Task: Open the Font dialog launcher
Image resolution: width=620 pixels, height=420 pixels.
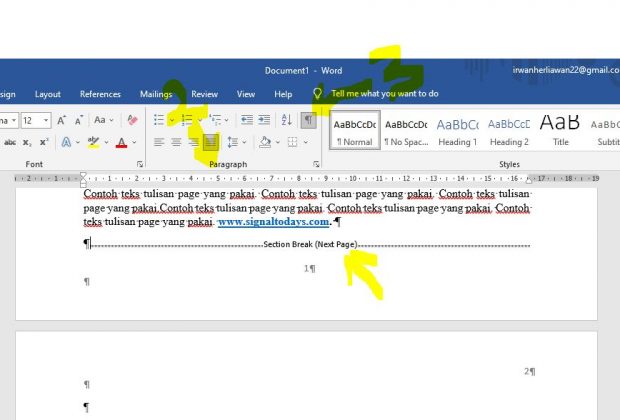Action: click(140, 164)
